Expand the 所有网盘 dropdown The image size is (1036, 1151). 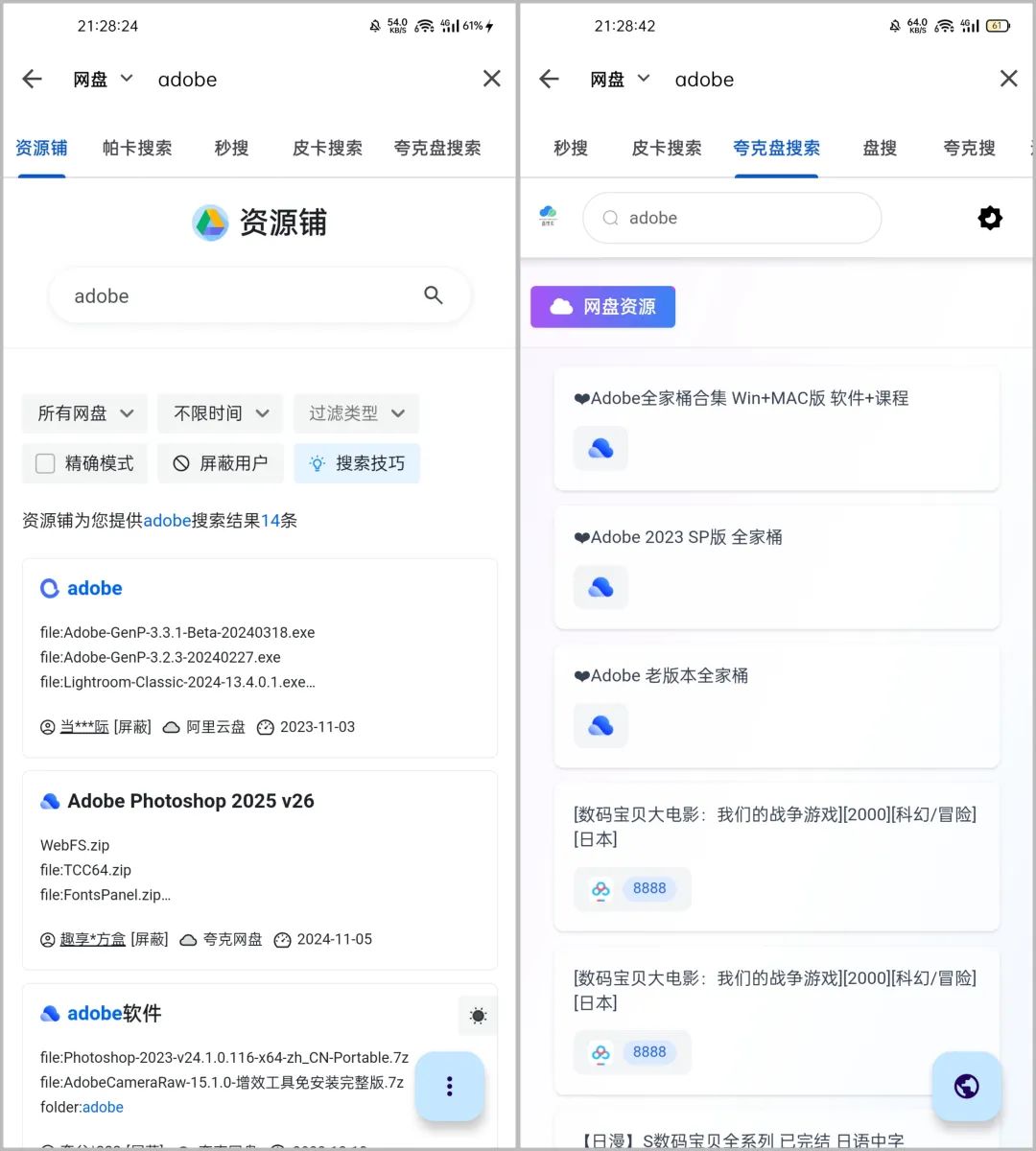pyautogui.click(x=84, y=413)
